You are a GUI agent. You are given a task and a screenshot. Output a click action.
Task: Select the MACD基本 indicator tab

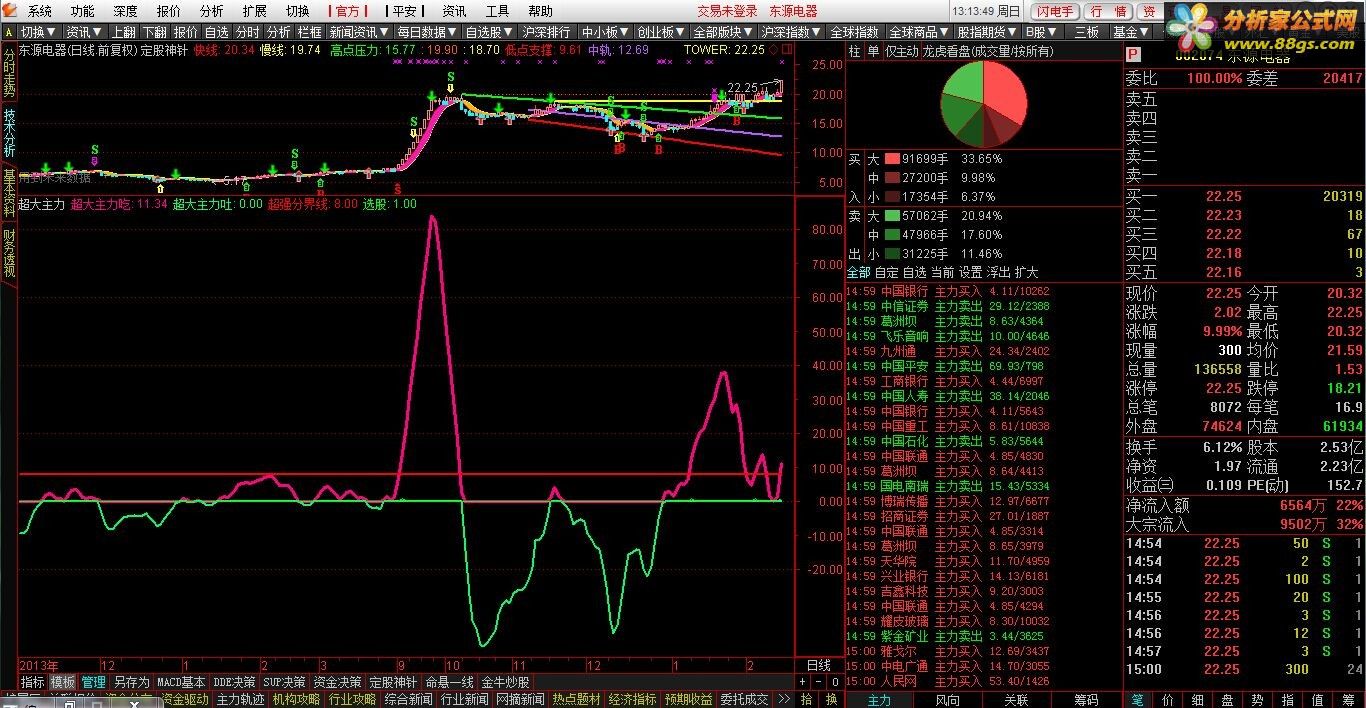[181, 682]
